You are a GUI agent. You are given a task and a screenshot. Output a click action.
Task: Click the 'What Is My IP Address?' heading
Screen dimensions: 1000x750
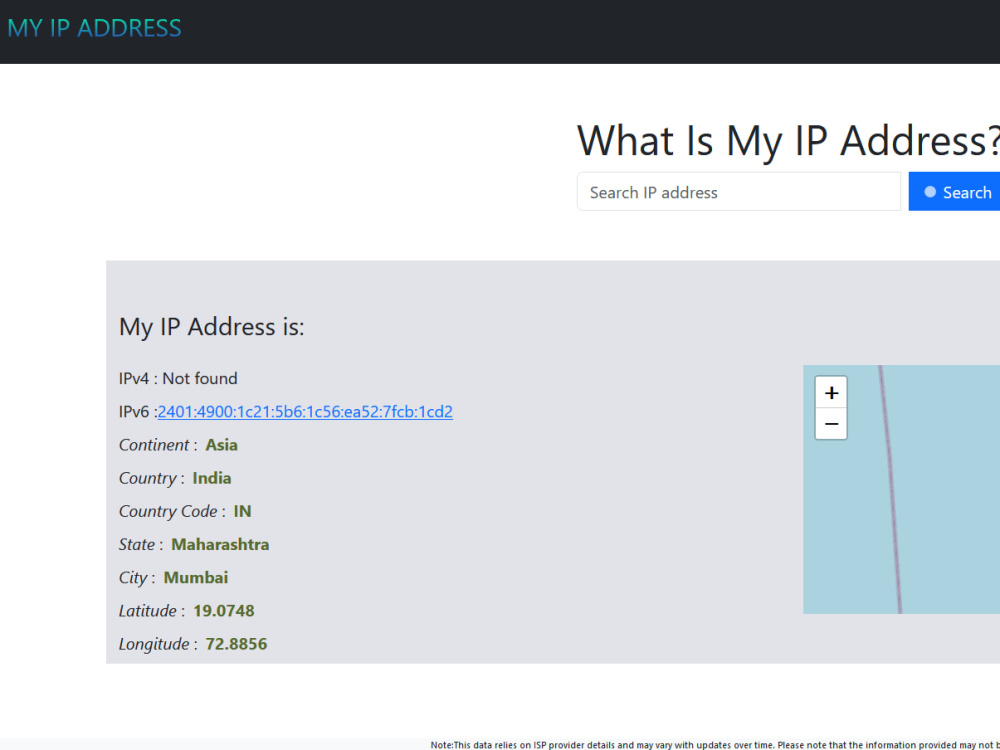point(788,140)
